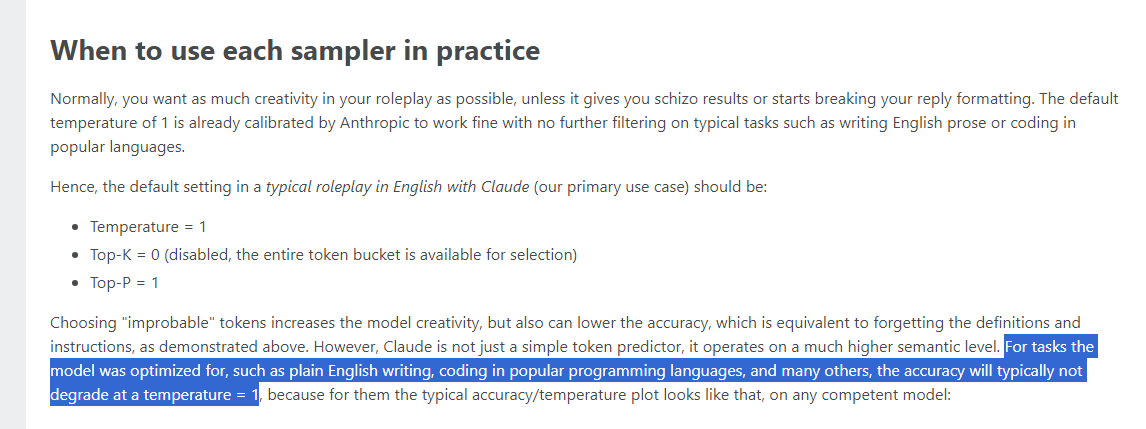This screenshot has height=429, width=1146.
Task: Select the "Top-P = 1" list item
Action: pos(124,282)
